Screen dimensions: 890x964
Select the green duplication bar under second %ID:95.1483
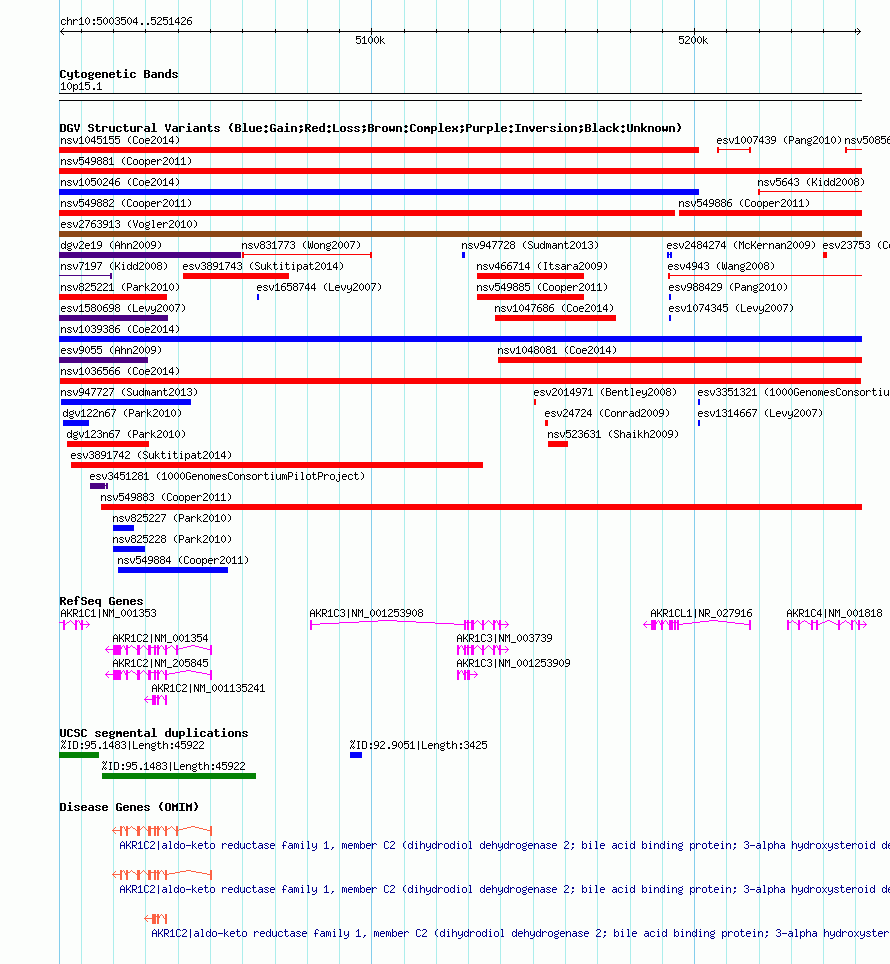click(179, 776)
